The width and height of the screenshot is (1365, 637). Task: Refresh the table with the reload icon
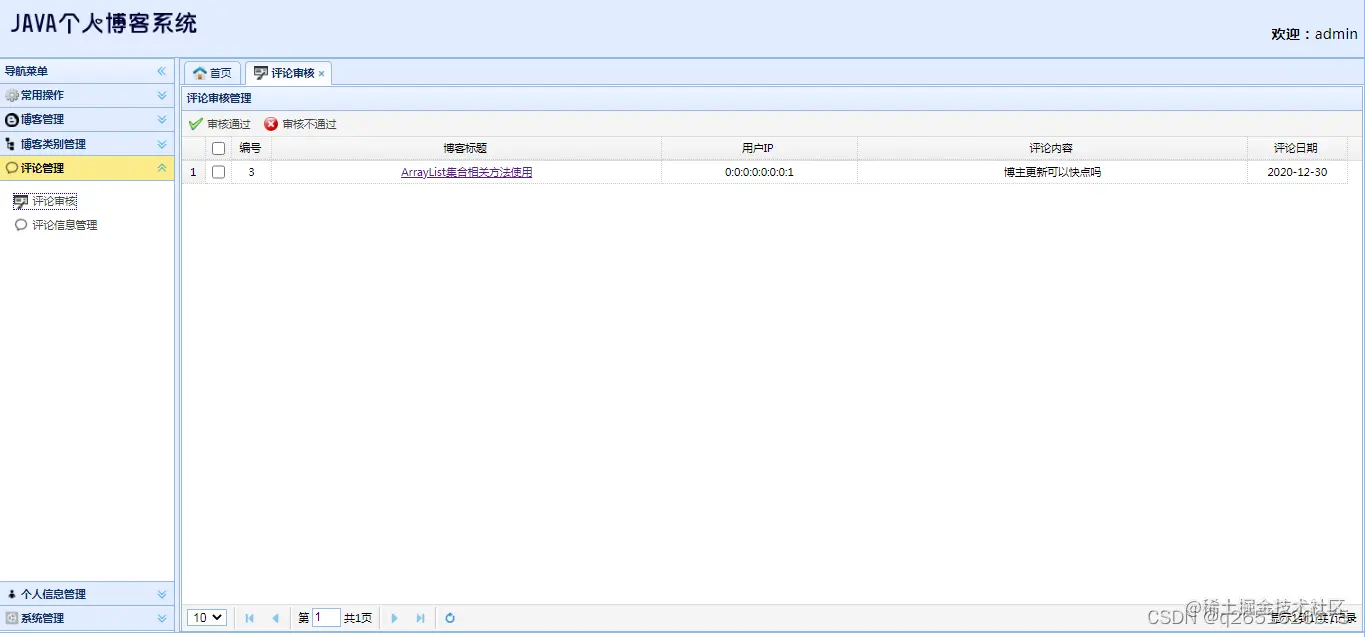tap(450, 618)
